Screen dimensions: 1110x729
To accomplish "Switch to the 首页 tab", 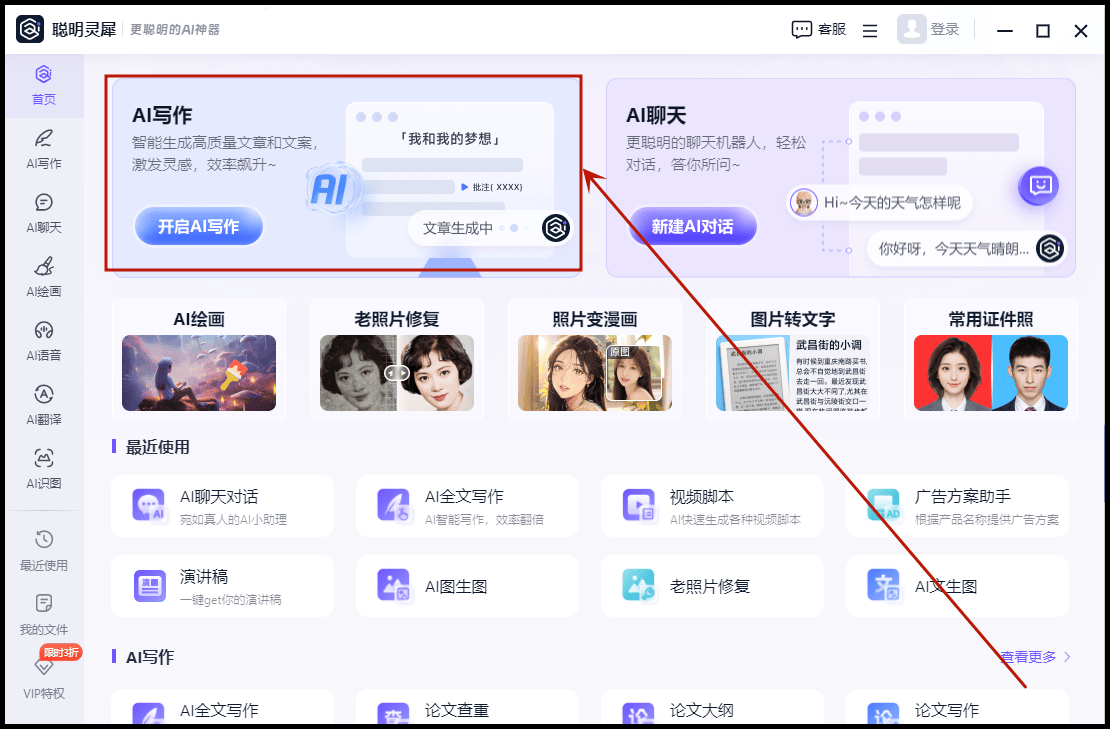I will [43, 86].
